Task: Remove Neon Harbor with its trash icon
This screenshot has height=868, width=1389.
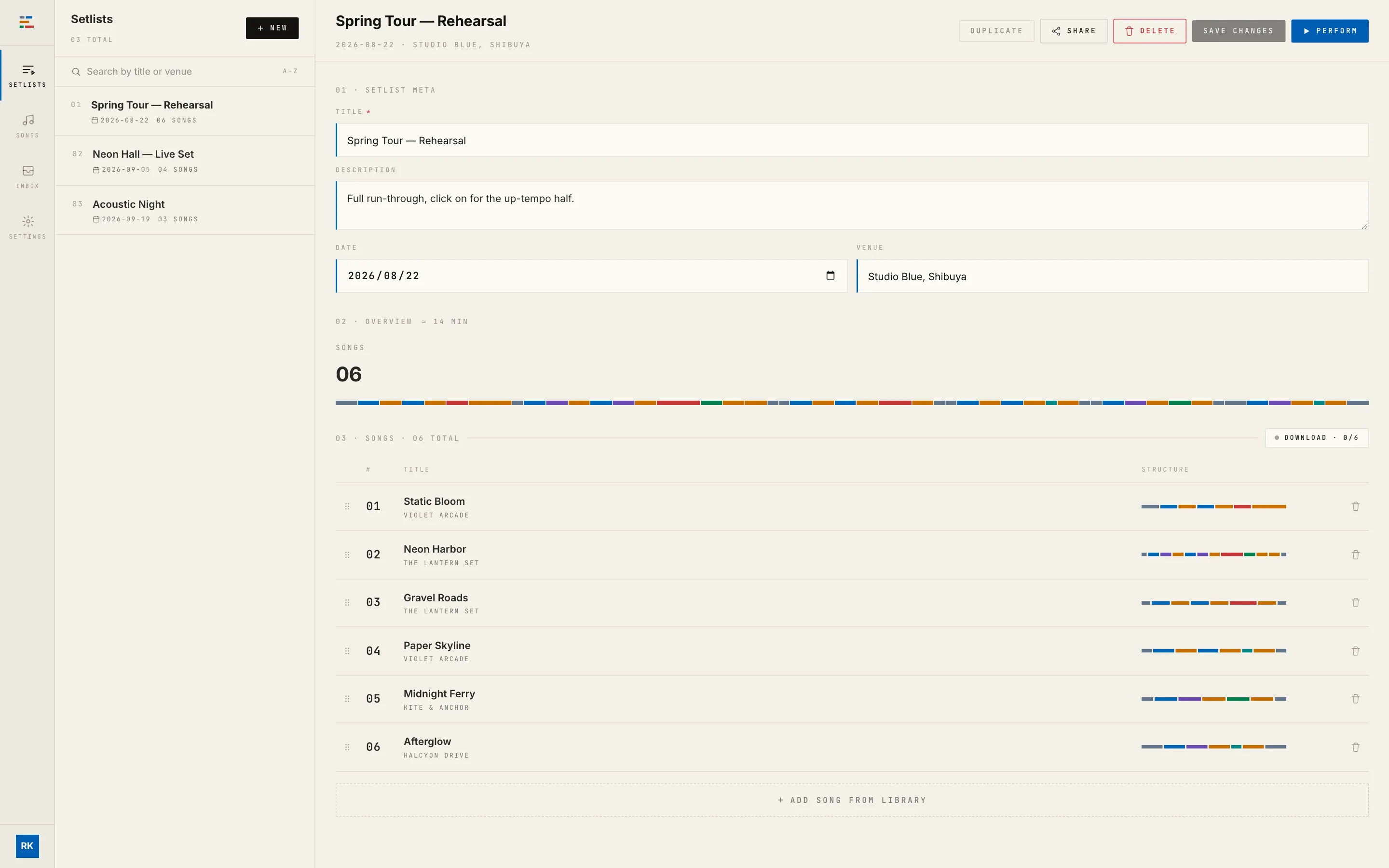Action: tap(1355, 555)
